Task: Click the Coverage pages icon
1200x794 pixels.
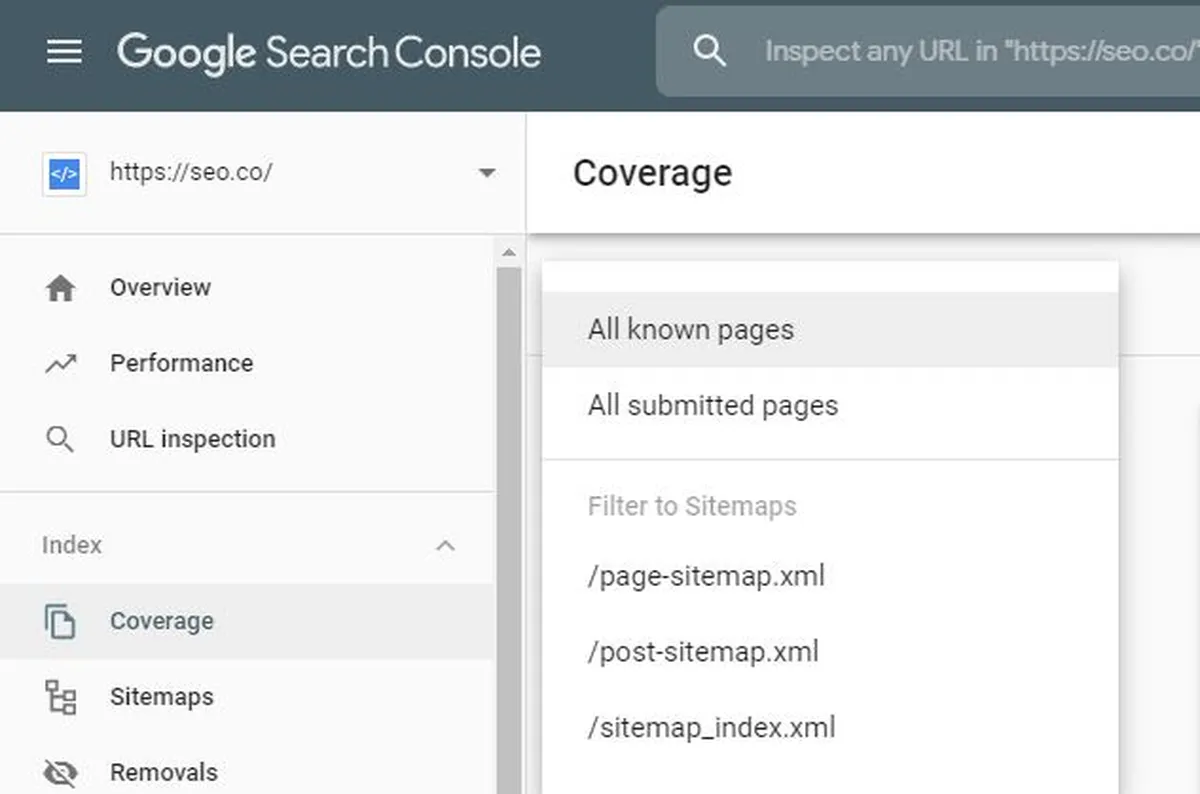Action: 60,621
